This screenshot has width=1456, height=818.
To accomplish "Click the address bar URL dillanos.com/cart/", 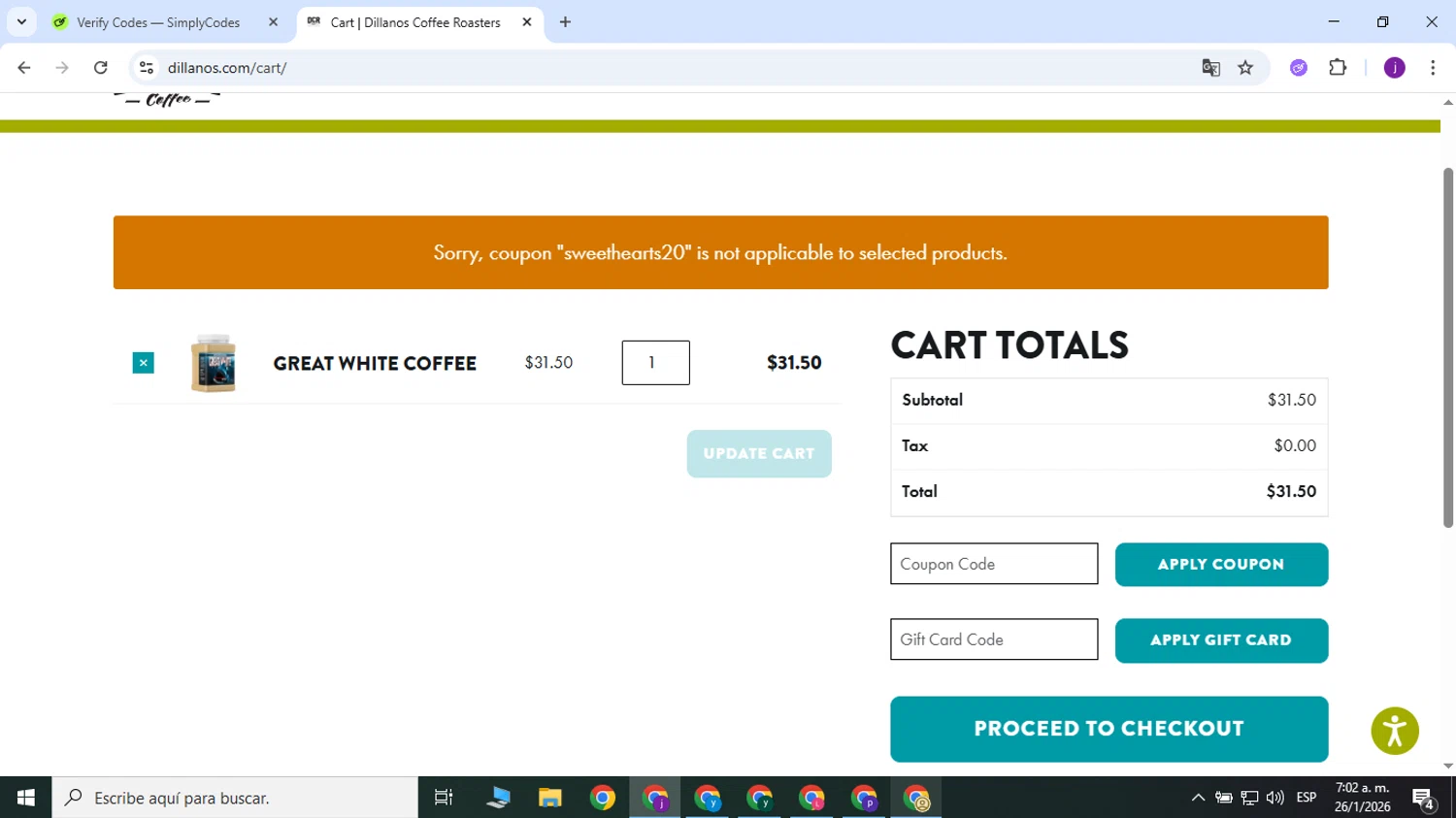I will [227, 68].
